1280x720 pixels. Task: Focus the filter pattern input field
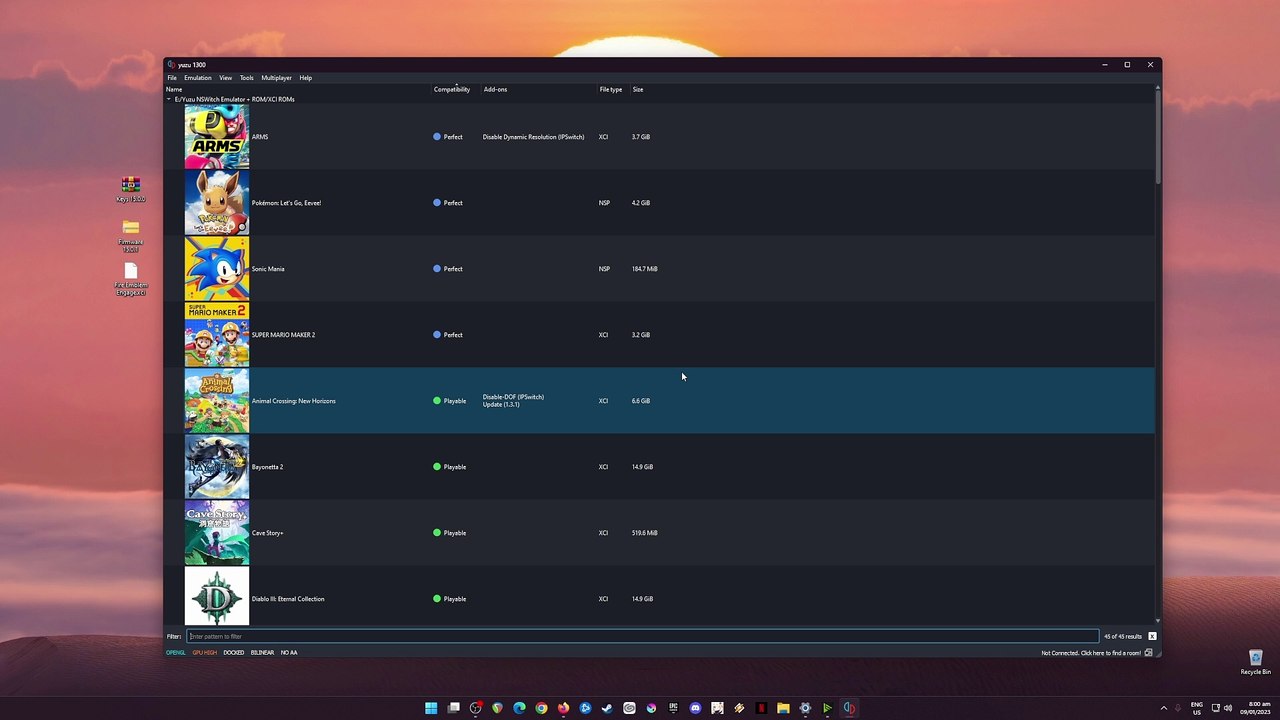coord(642,636)
